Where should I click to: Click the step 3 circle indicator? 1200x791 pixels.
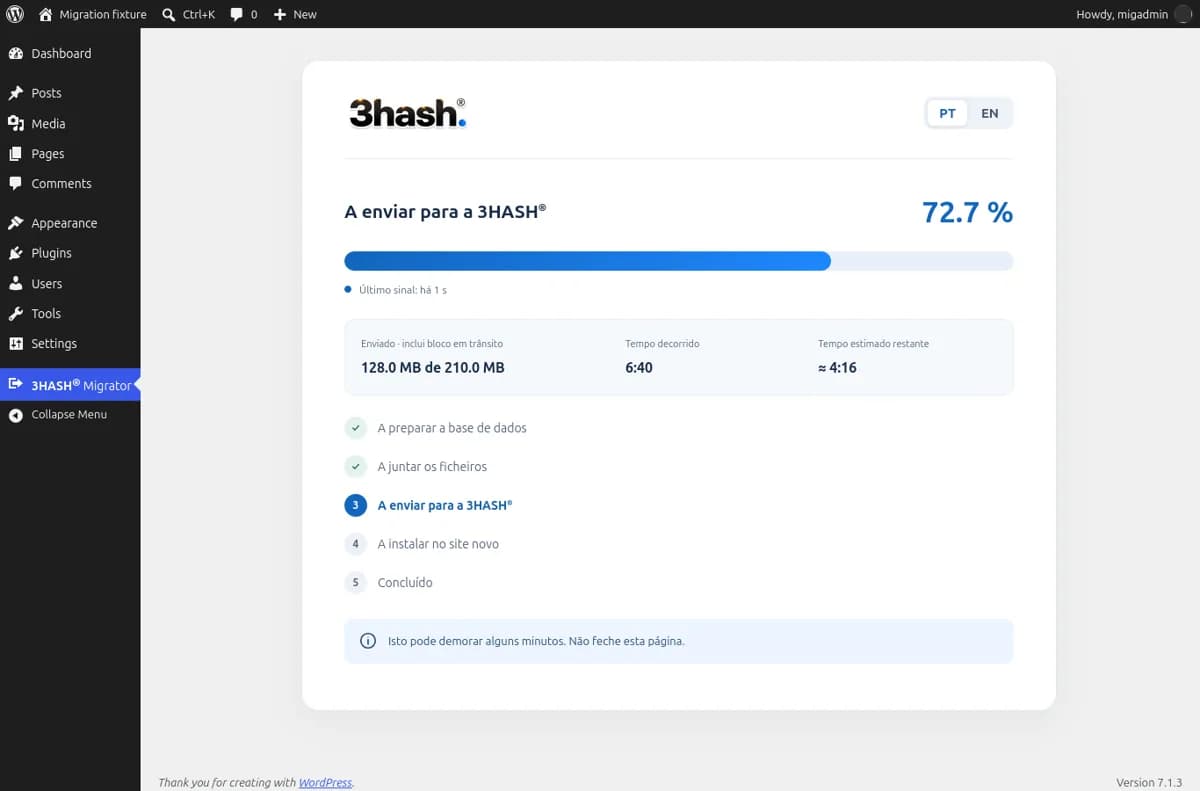(356, 505)
